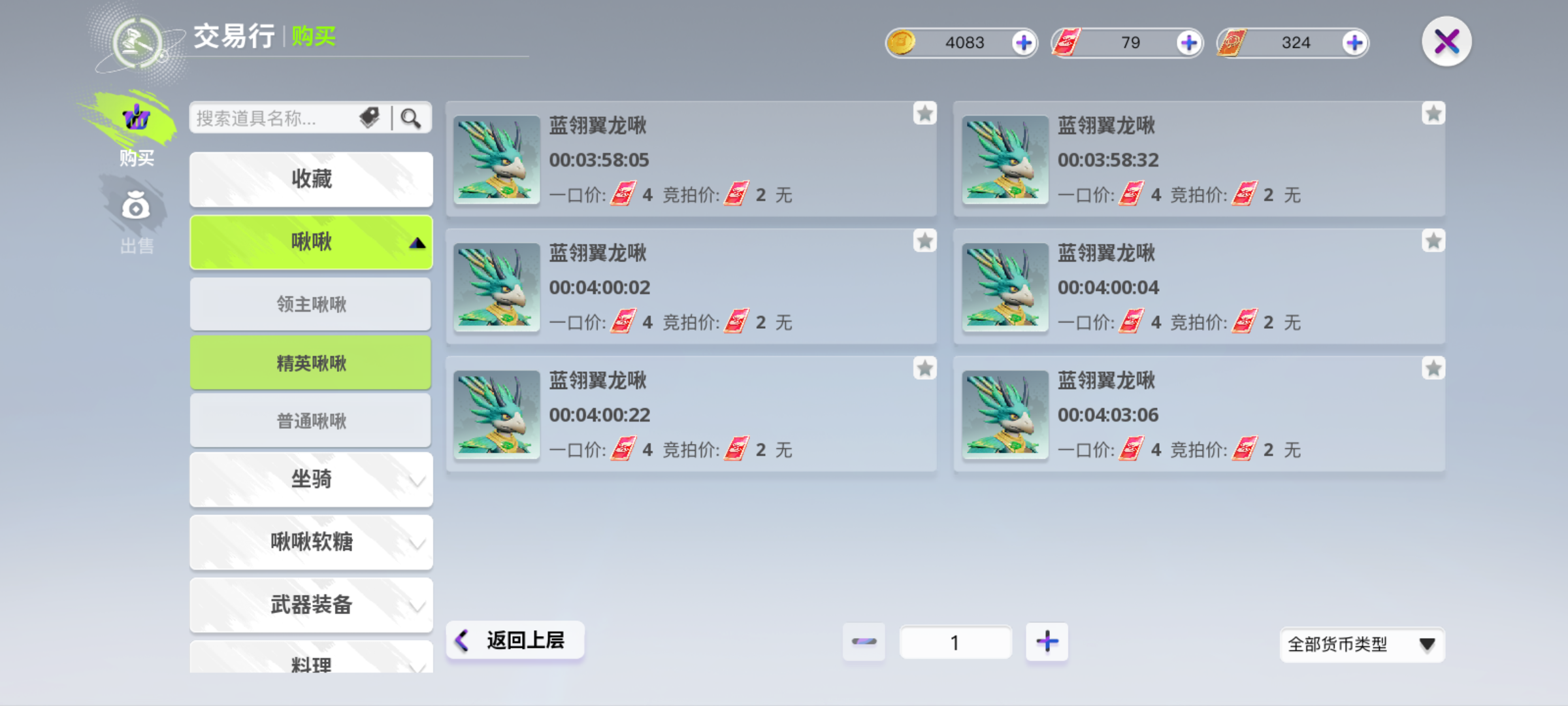Favorite the listing with timer 00:04:03:06
1568x706 pixels.
1433,369
